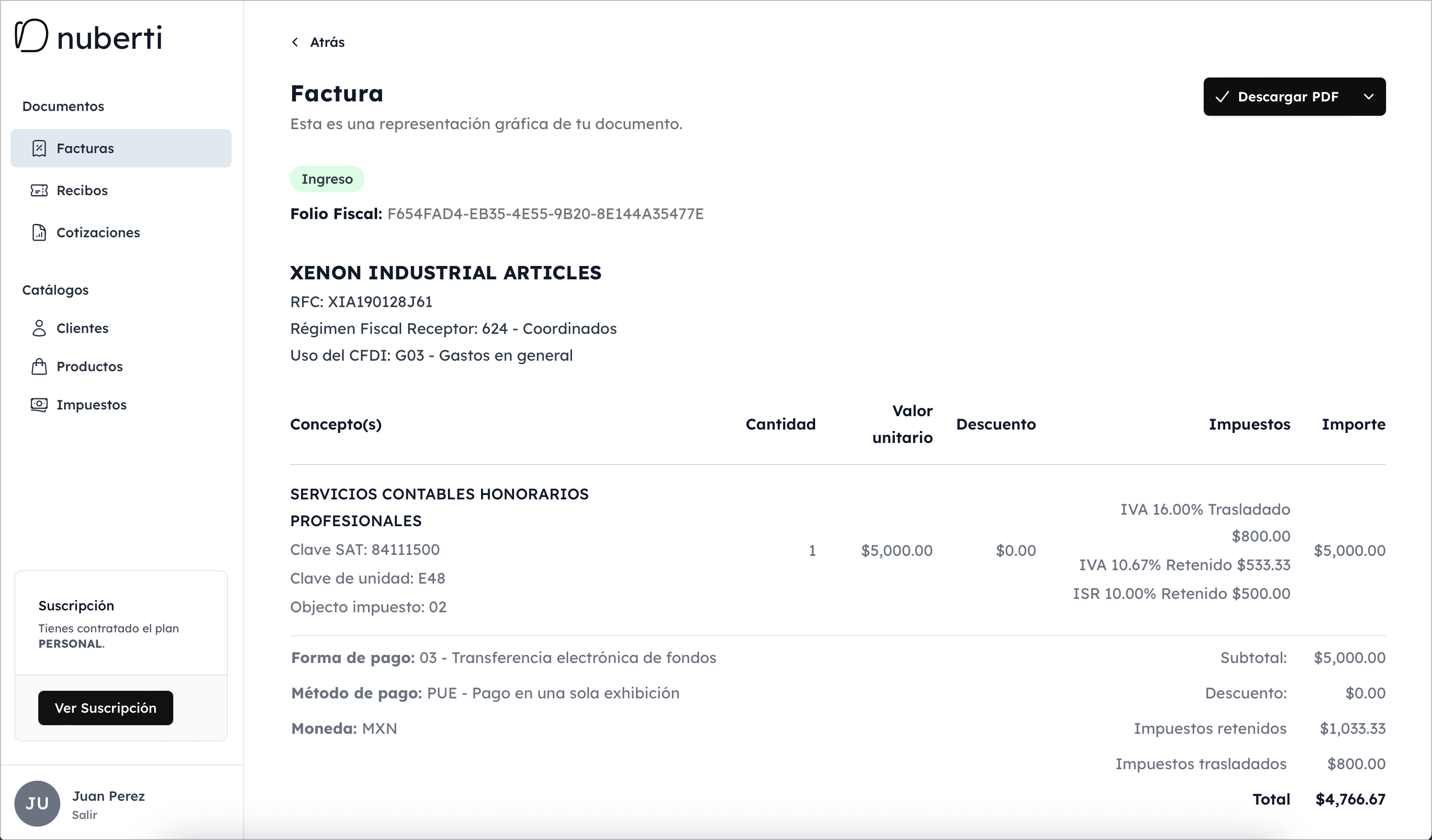Screen dimensions: 1432x840
Task: Click the Clientes person icon
Action: (x=39, y=328)
